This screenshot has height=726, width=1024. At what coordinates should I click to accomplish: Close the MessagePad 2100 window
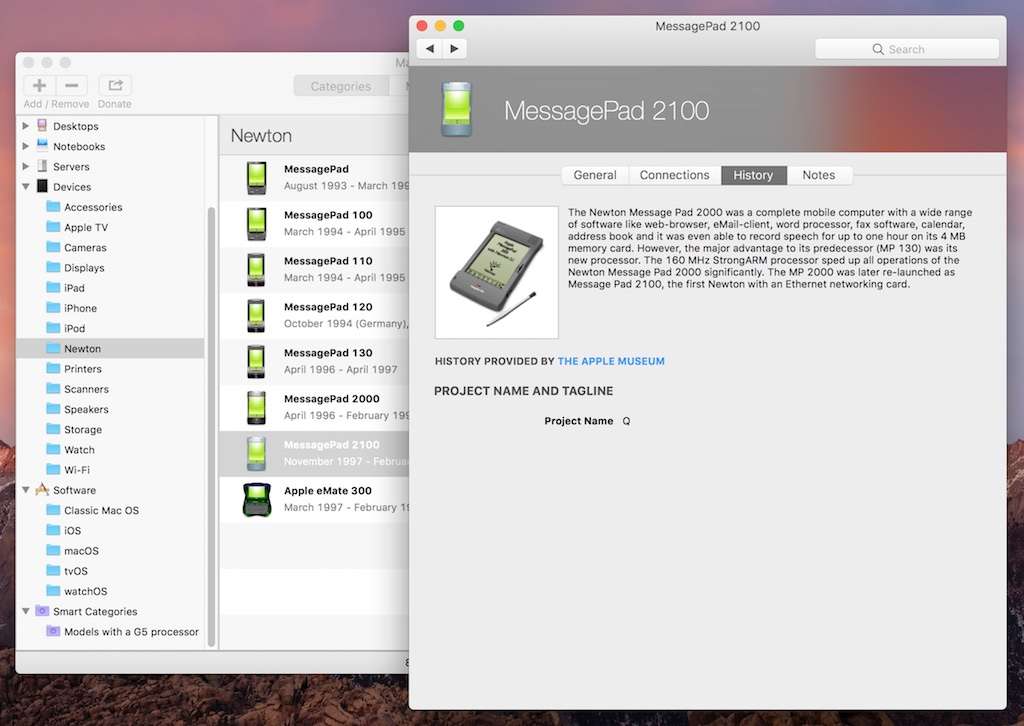pyautogui.click(x=422, y=25)
